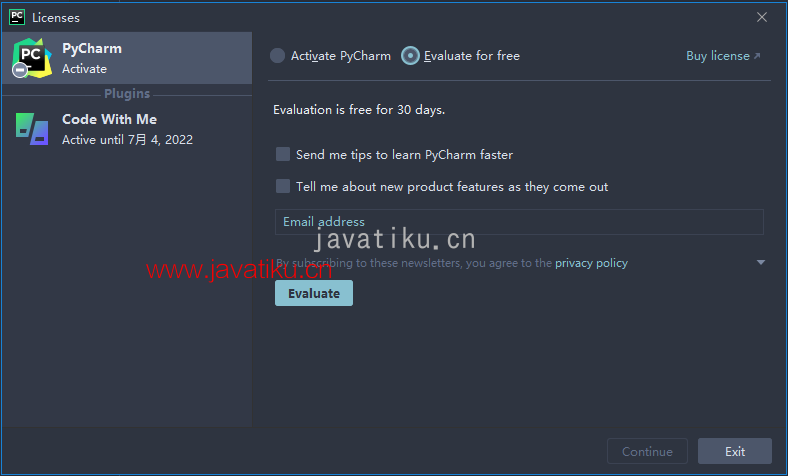The height and width of the screenshot is (476, 788).
Task: Click the Continue button
Action: (647, 451)
